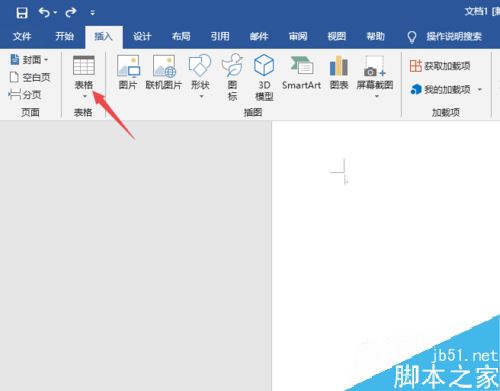Open the undo history dropdown arrow

pos(55,13)
